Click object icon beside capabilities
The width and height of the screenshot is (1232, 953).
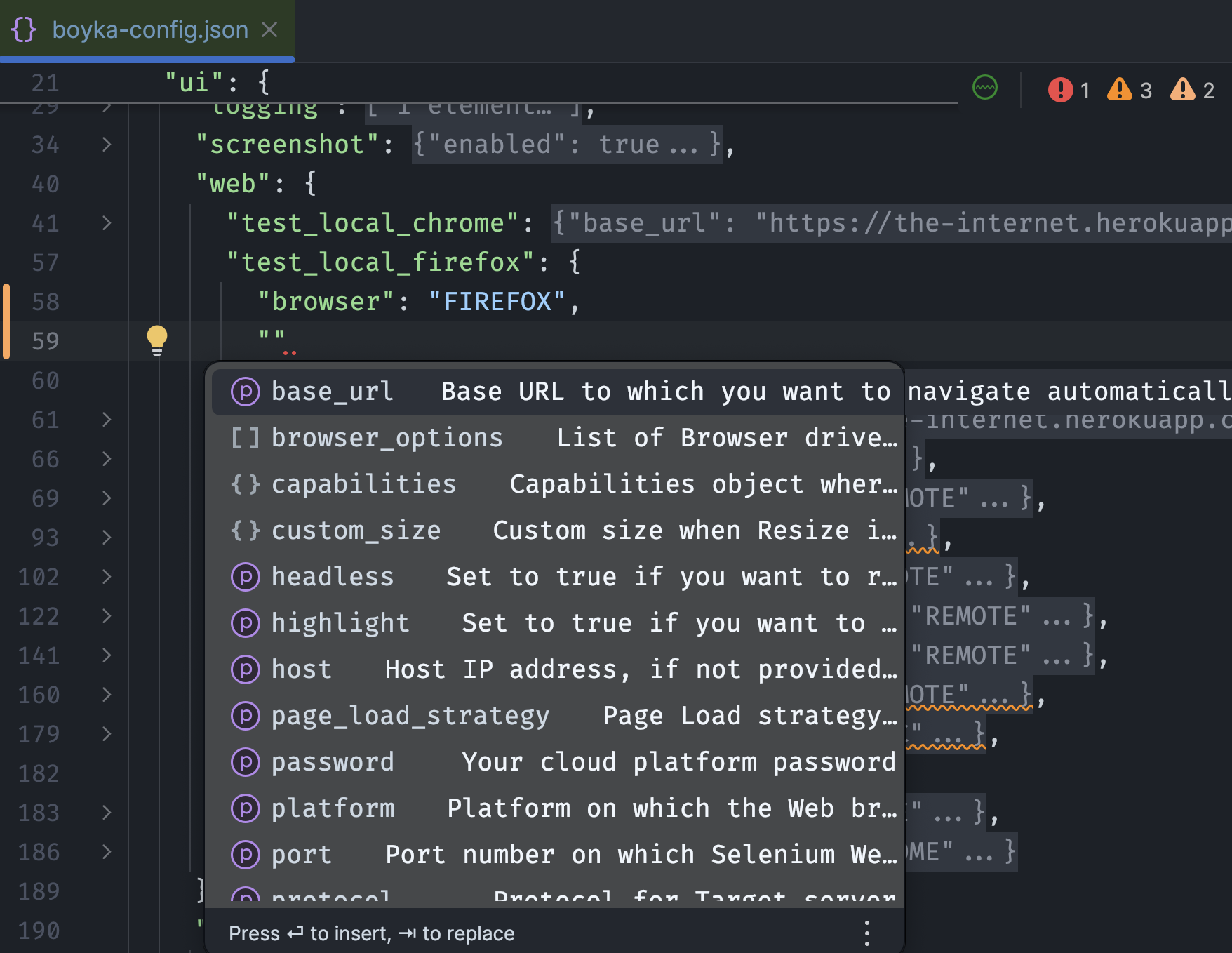coord(246,484)
